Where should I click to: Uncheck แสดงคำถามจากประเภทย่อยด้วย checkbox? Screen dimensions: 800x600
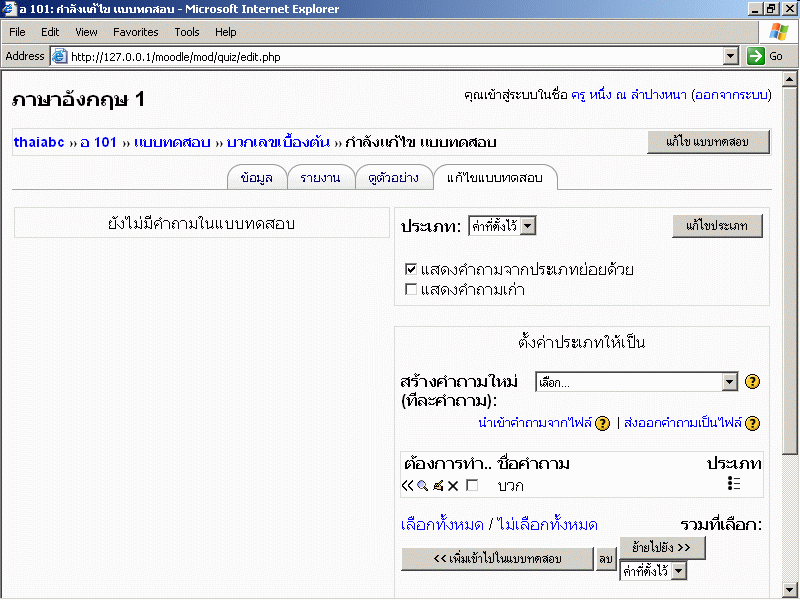(x=411, y=269)
